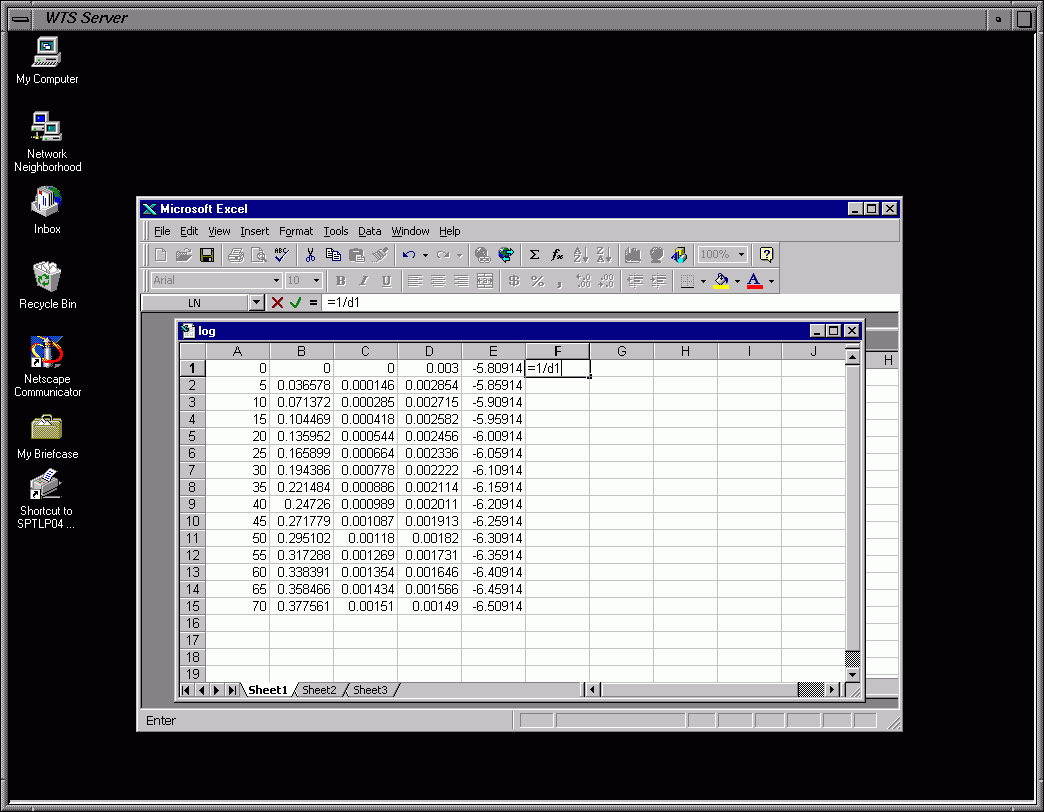Open the Data menu
1044x812 pixels.
click(x=369, y=231)
